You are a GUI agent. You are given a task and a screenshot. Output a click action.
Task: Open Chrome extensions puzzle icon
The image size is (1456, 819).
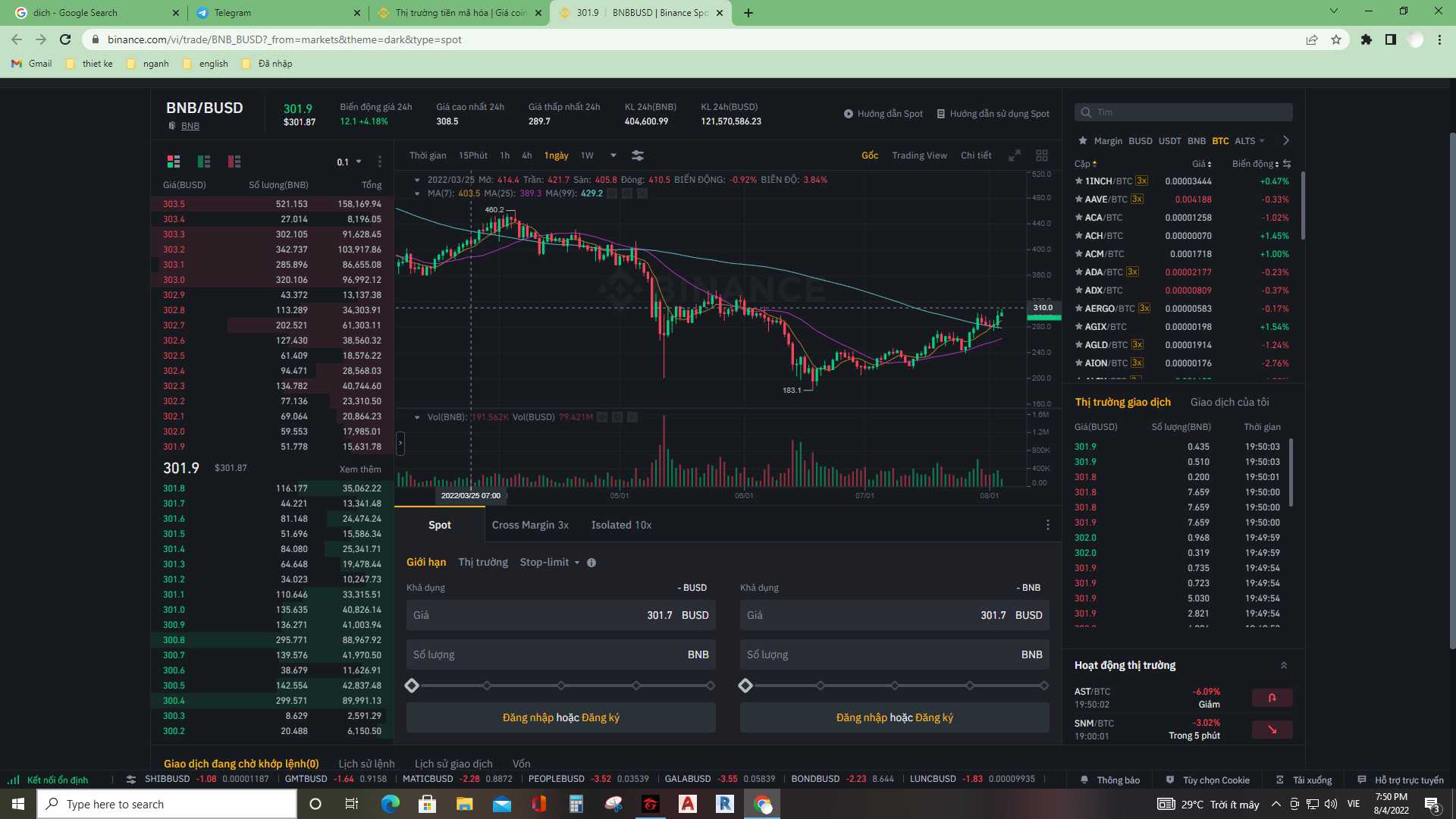(x=1367, y=39)
